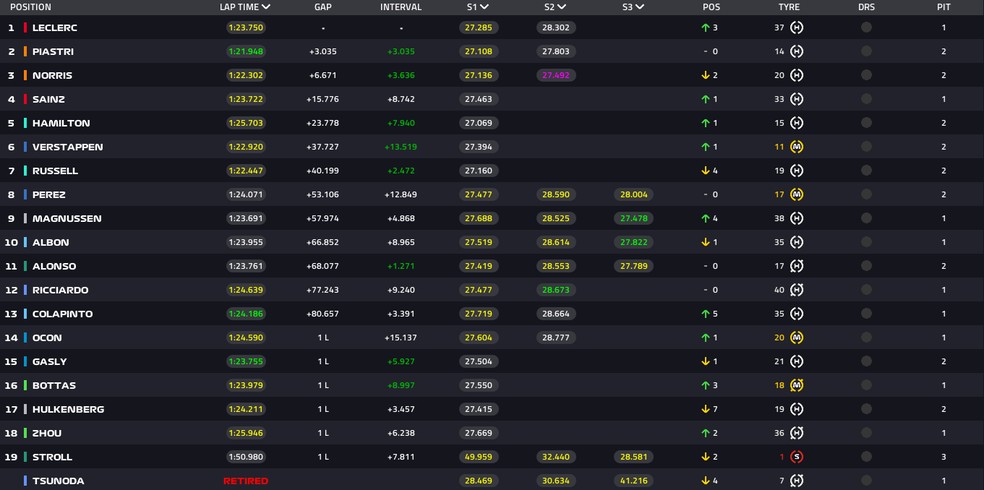Click Leclerc's hard tyre icon
The image size is (984, 490).
[x=797, y=28]
